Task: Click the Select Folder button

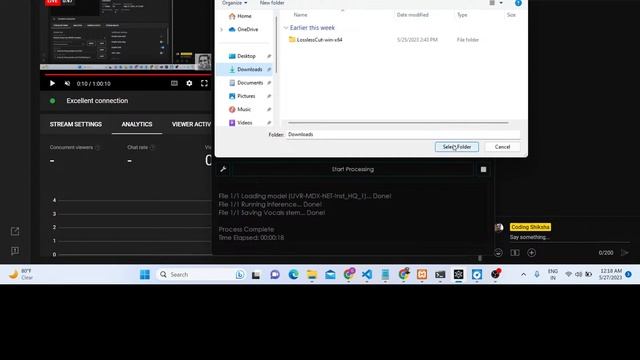Action: [x=457, y=147]
